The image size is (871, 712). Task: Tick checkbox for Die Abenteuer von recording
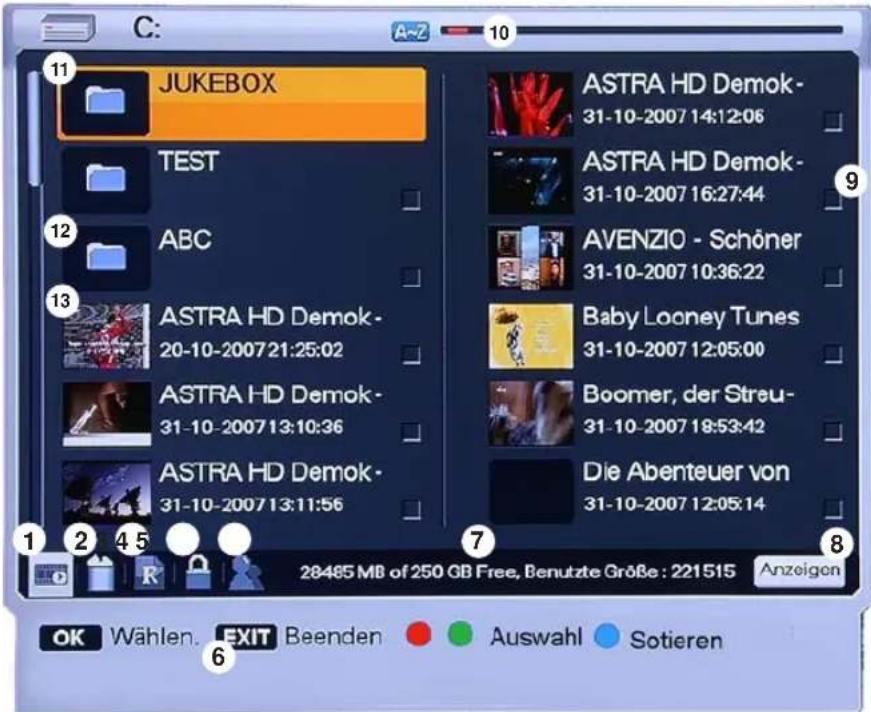pyautogui.click(x=833, y=509)
